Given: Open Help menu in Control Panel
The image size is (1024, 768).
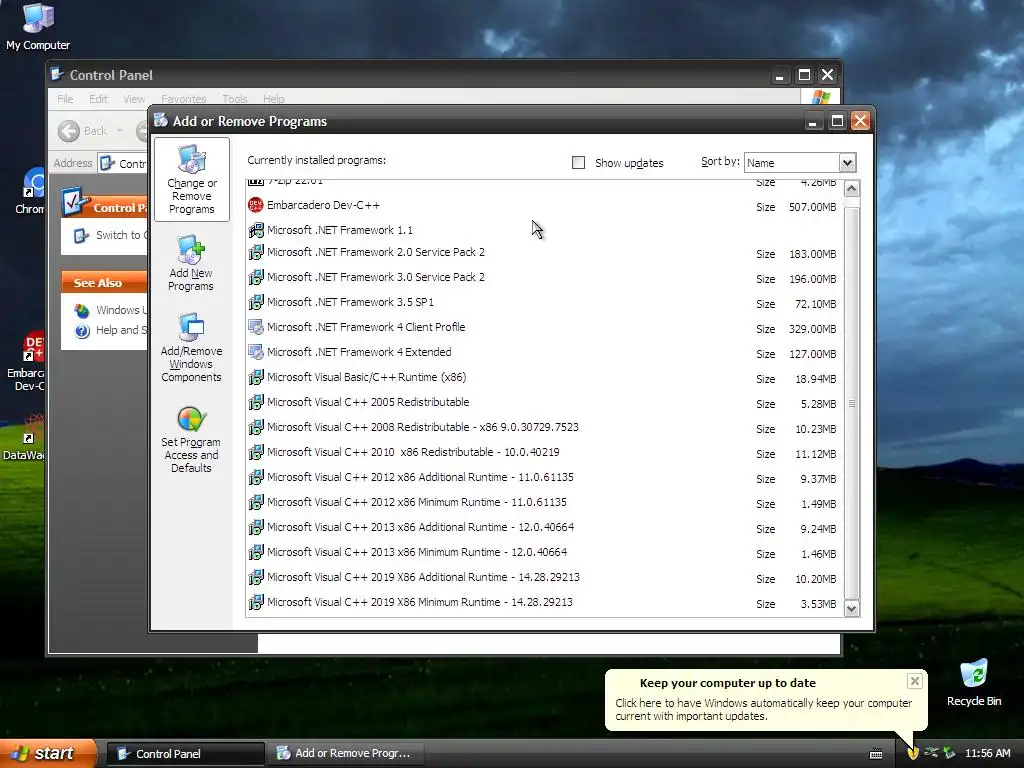Looking at the screenshot, I should [274, 99].
